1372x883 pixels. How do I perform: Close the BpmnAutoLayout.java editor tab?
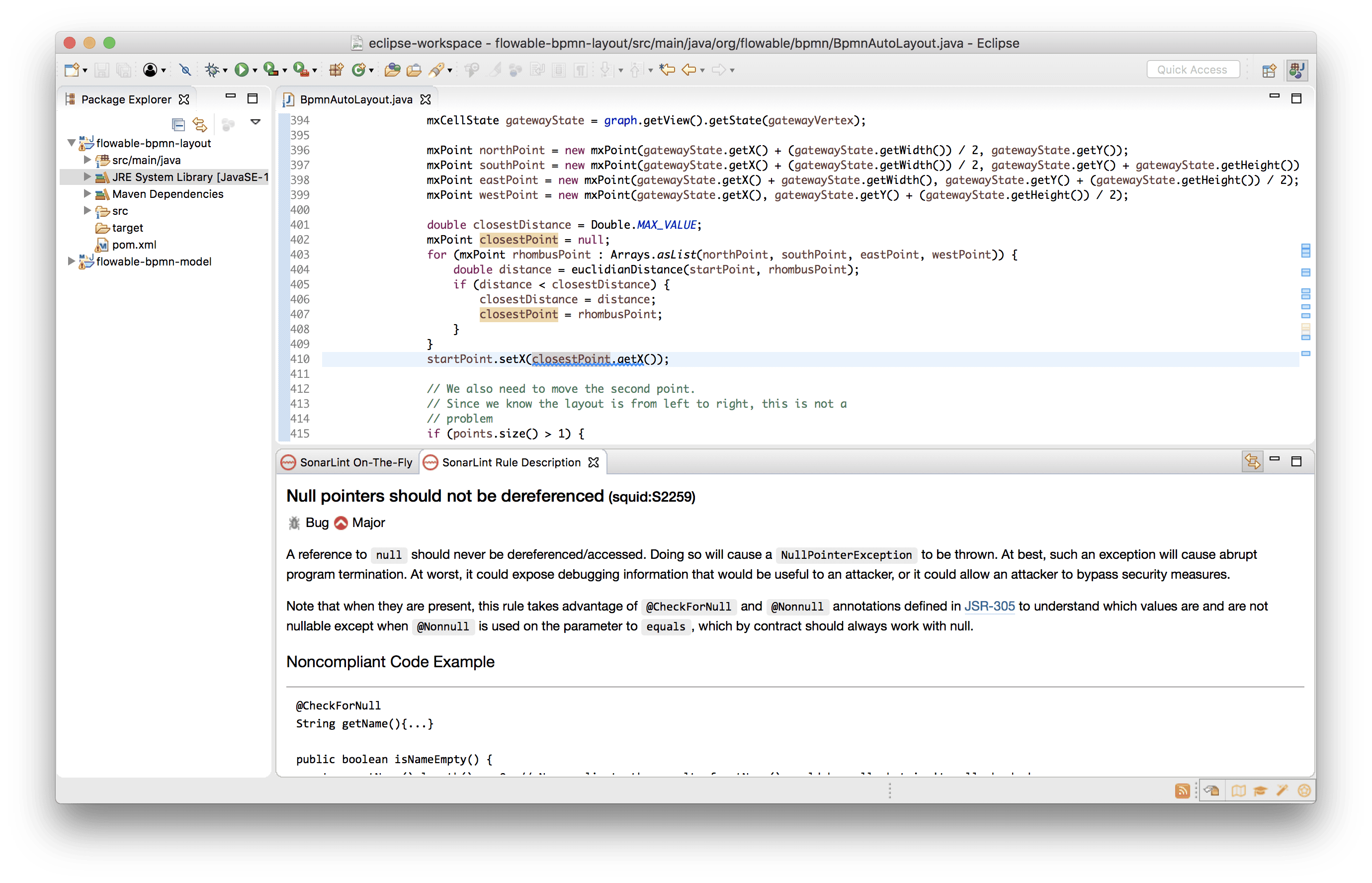(425, 100)
